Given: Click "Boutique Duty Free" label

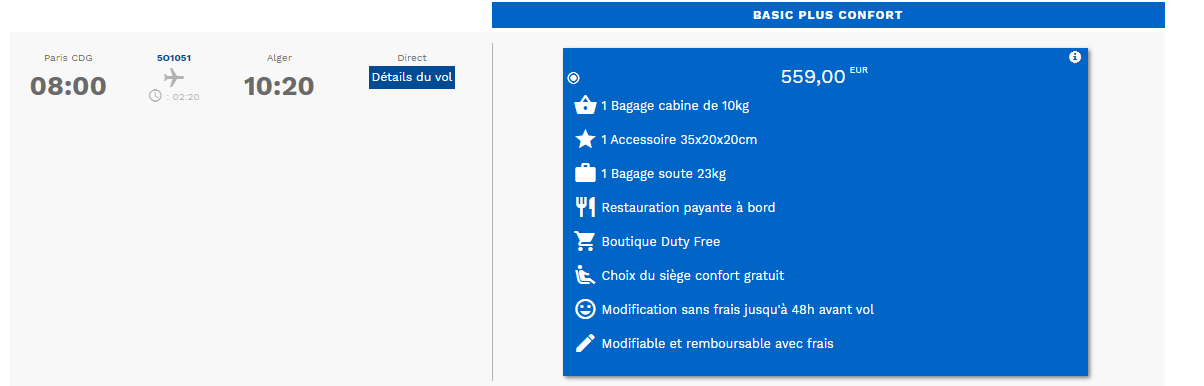Looking at the screenshot, I should [x=661, y=241].
